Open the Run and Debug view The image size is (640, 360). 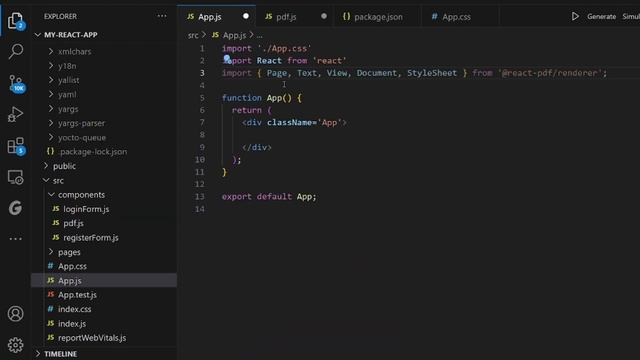16,114
